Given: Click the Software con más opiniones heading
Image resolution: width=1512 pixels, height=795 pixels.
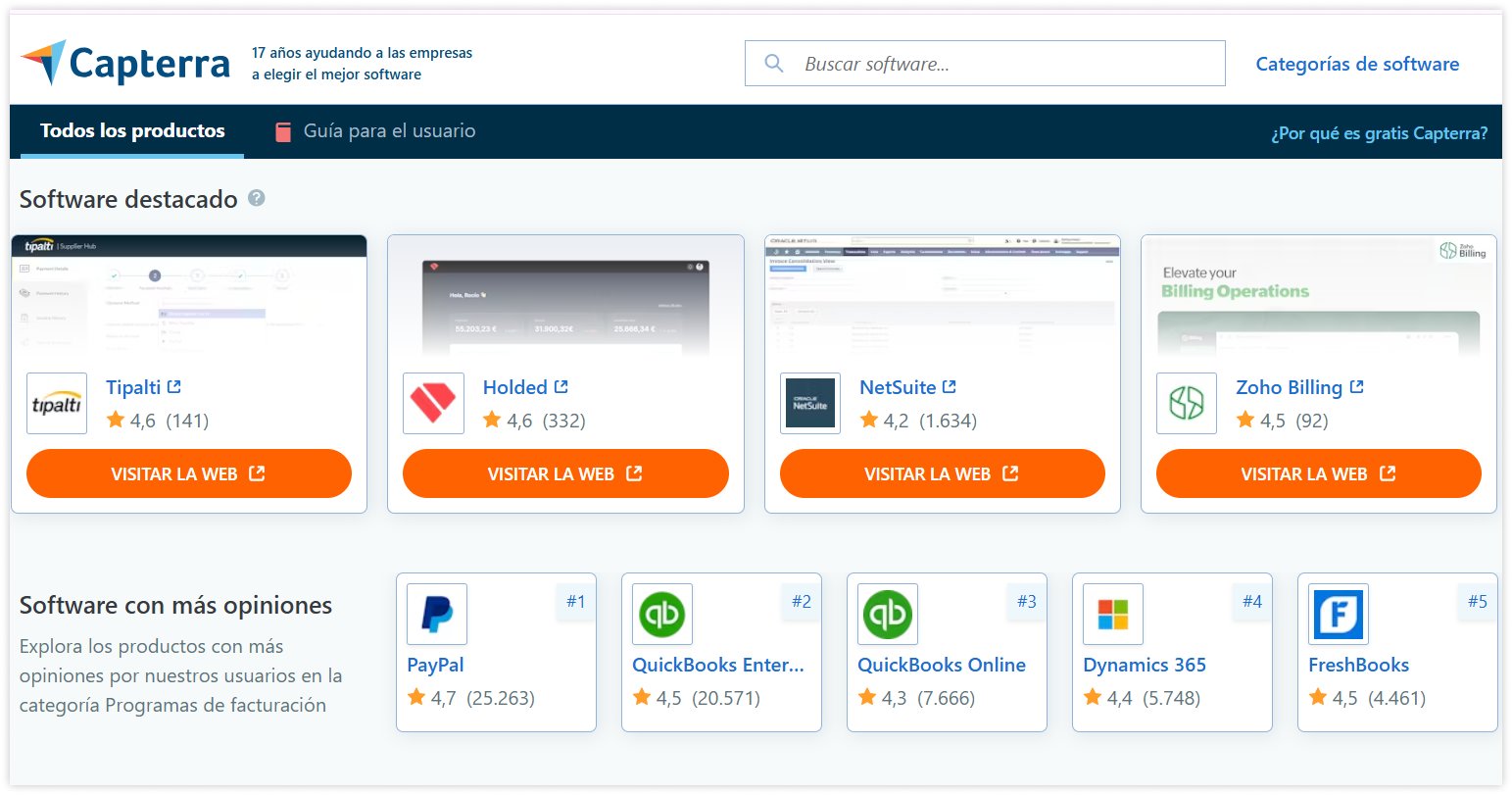Looking at the screenshot, I should pos(176,605).
